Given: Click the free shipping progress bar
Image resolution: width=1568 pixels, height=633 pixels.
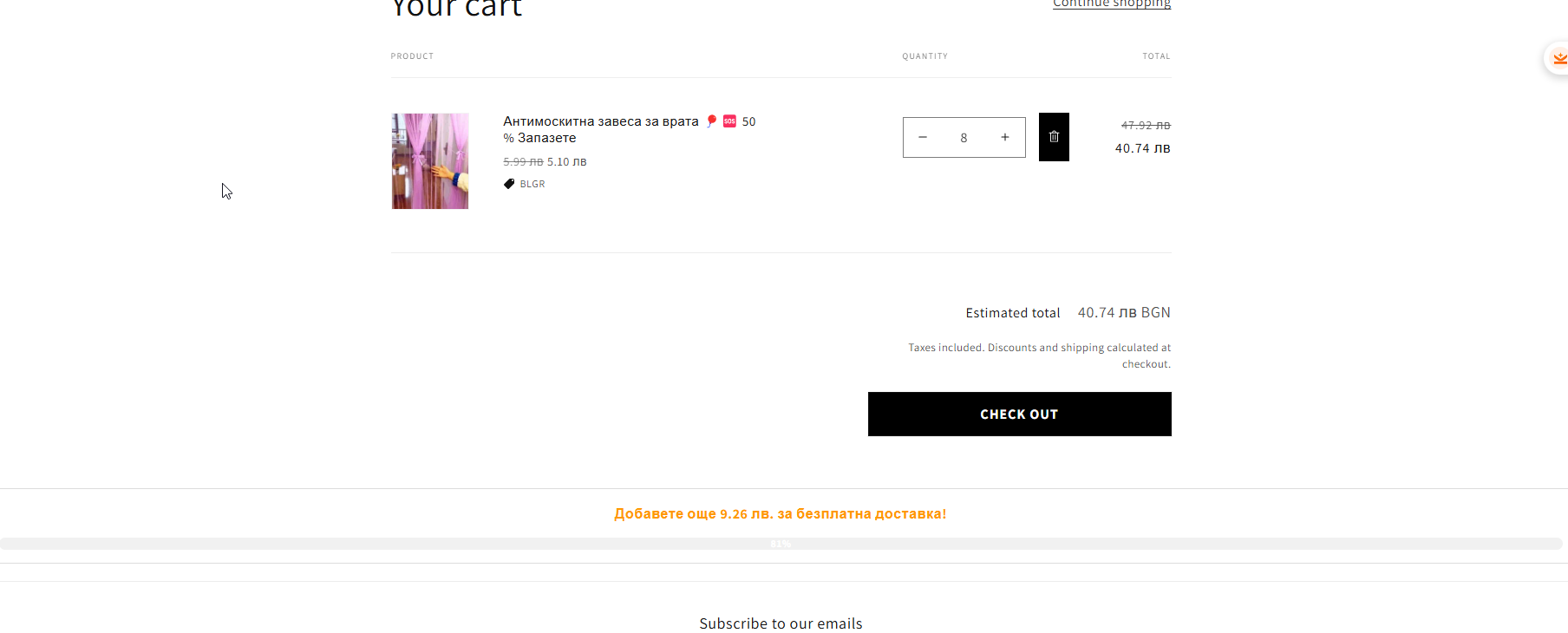Looking at the screenshot, I should click(x=781, y=544).
